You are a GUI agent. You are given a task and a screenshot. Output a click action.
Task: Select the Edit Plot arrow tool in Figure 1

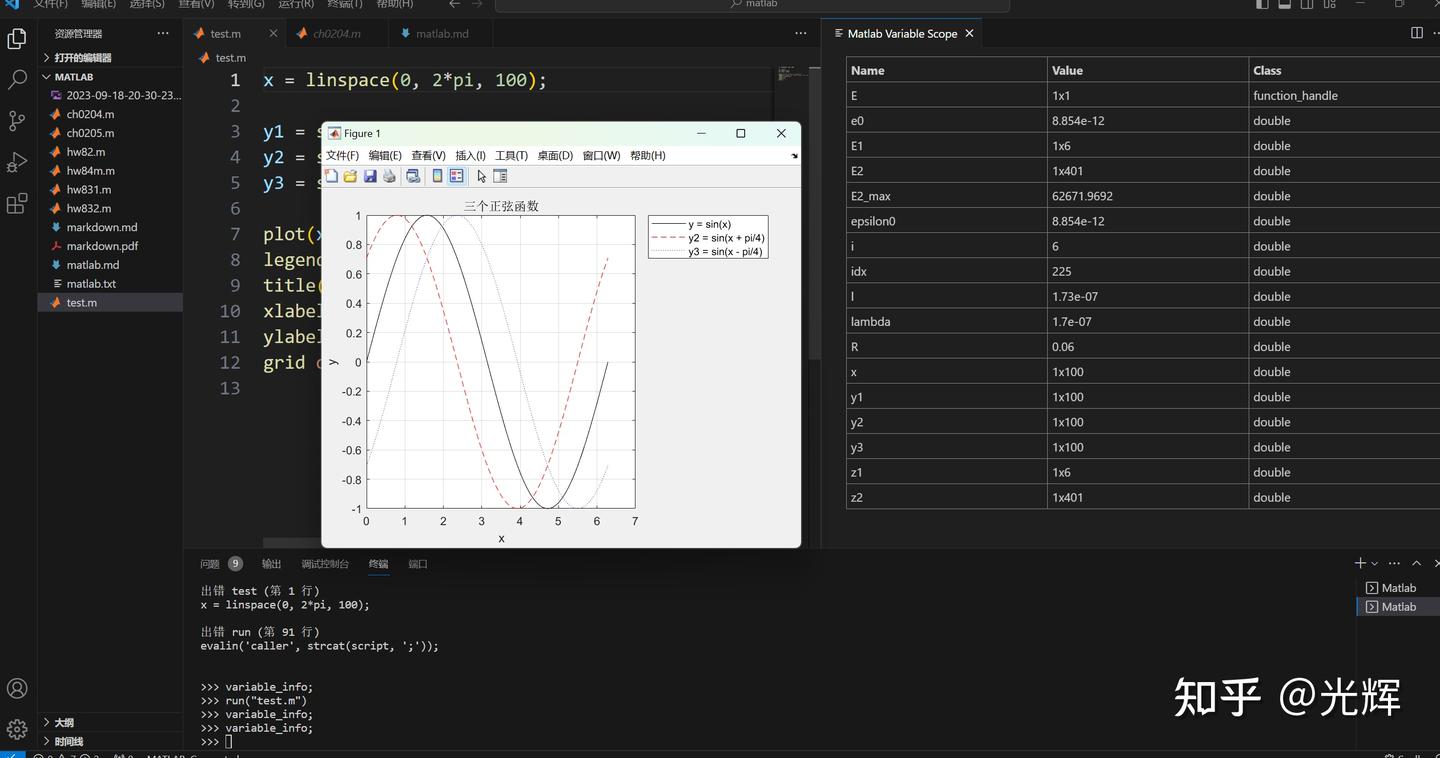481,175
